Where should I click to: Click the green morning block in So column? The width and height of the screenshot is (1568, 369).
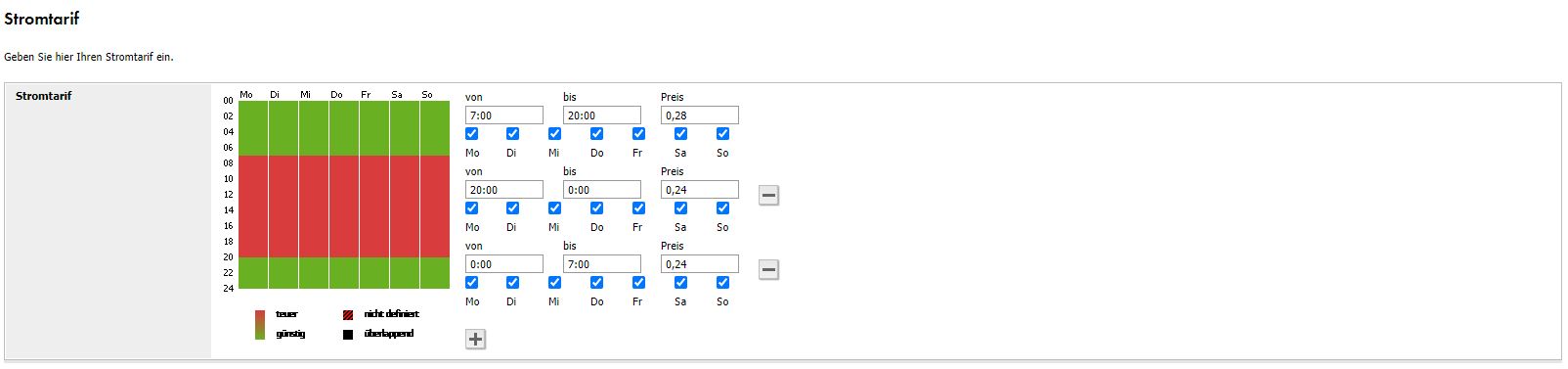pyautogui.click(x=434, y=128)
